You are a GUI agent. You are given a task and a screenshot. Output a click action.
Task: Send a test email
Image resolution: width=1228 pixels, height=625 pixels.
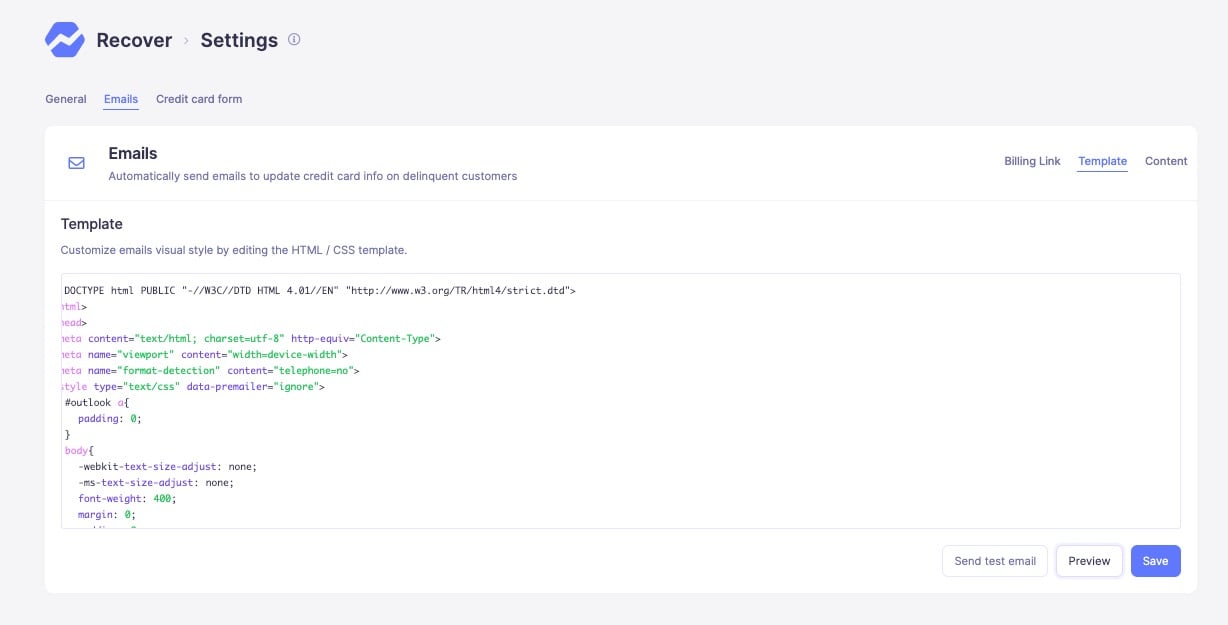click(994, 561)
